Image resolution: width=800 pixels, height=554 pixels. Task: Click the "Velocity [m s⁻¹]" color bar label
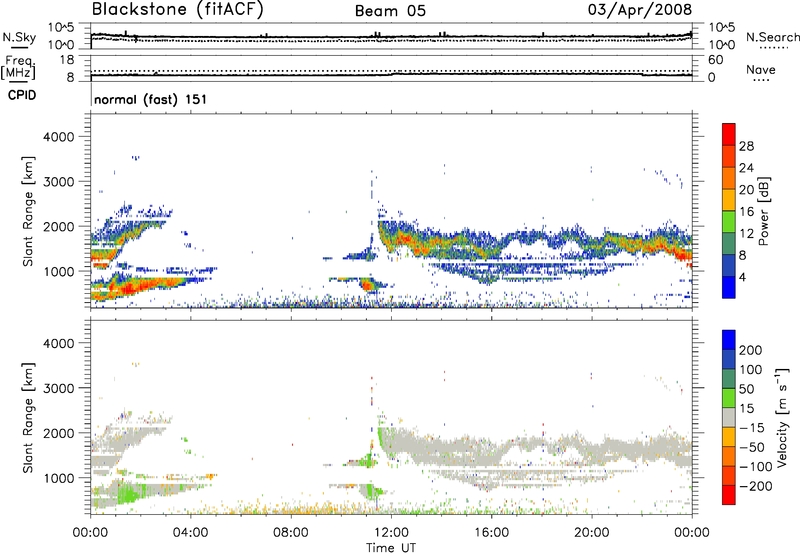(782, 417)
